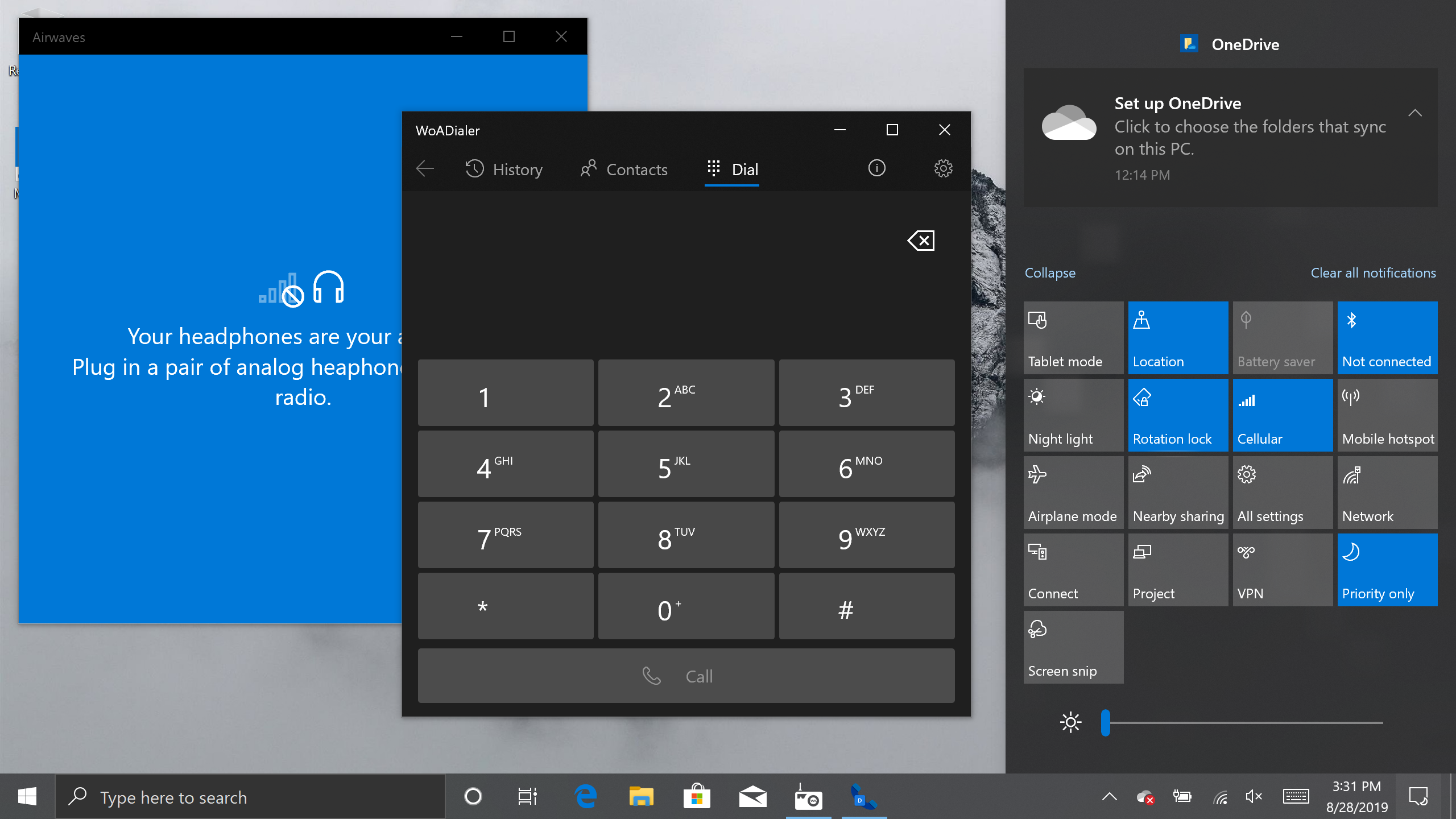Open WoADialer settings gear
The height and width of the screenshot is (819, 1456).
(943, 168)
